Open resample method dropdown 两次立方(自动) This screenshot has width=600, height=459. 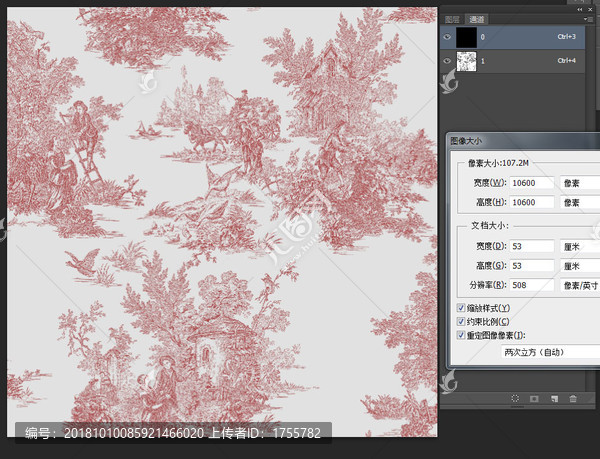click(550, 352)
